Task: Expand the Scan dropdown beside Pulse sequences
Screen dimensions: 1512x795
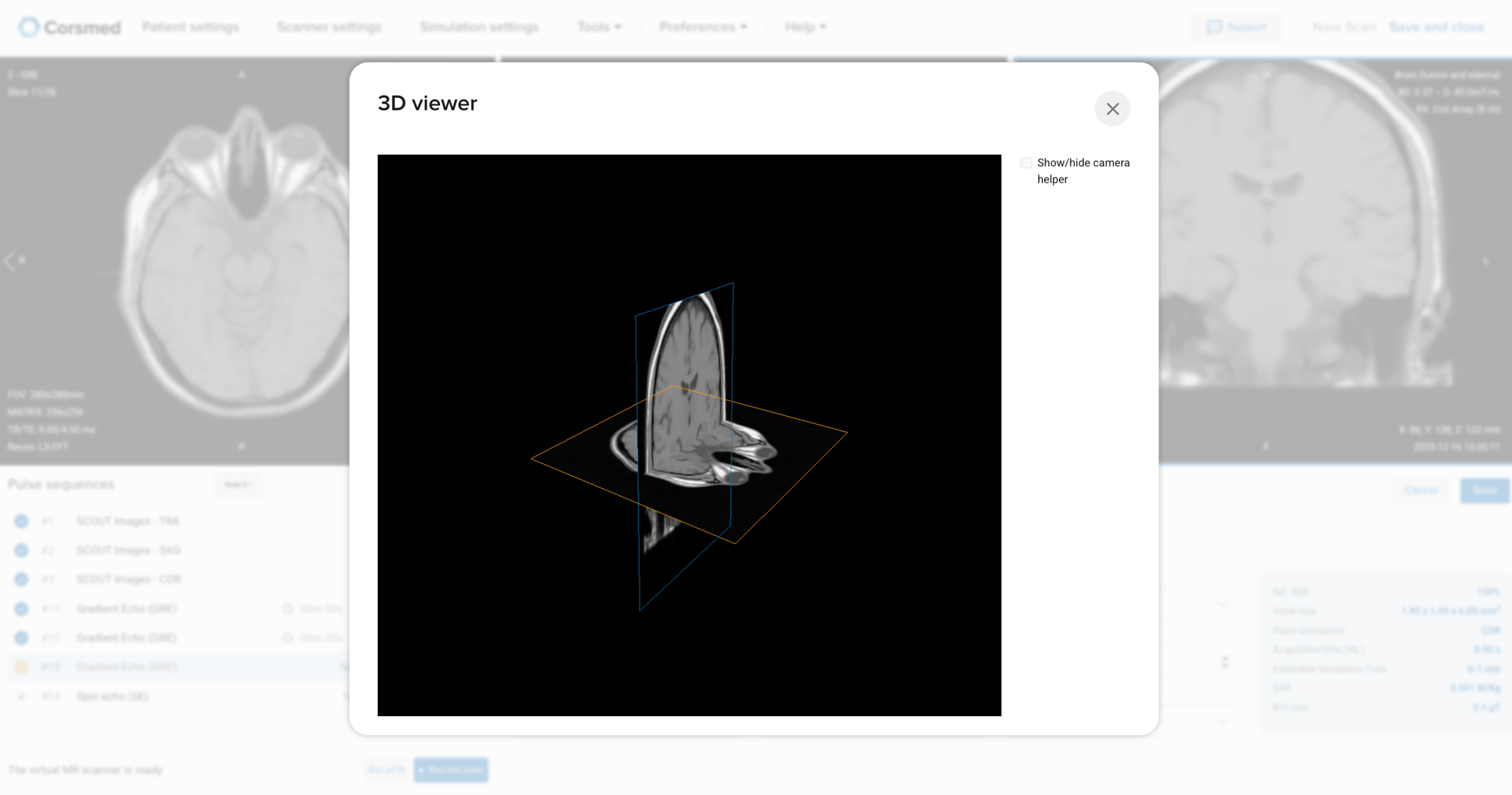Action: (x=238, y=485)
